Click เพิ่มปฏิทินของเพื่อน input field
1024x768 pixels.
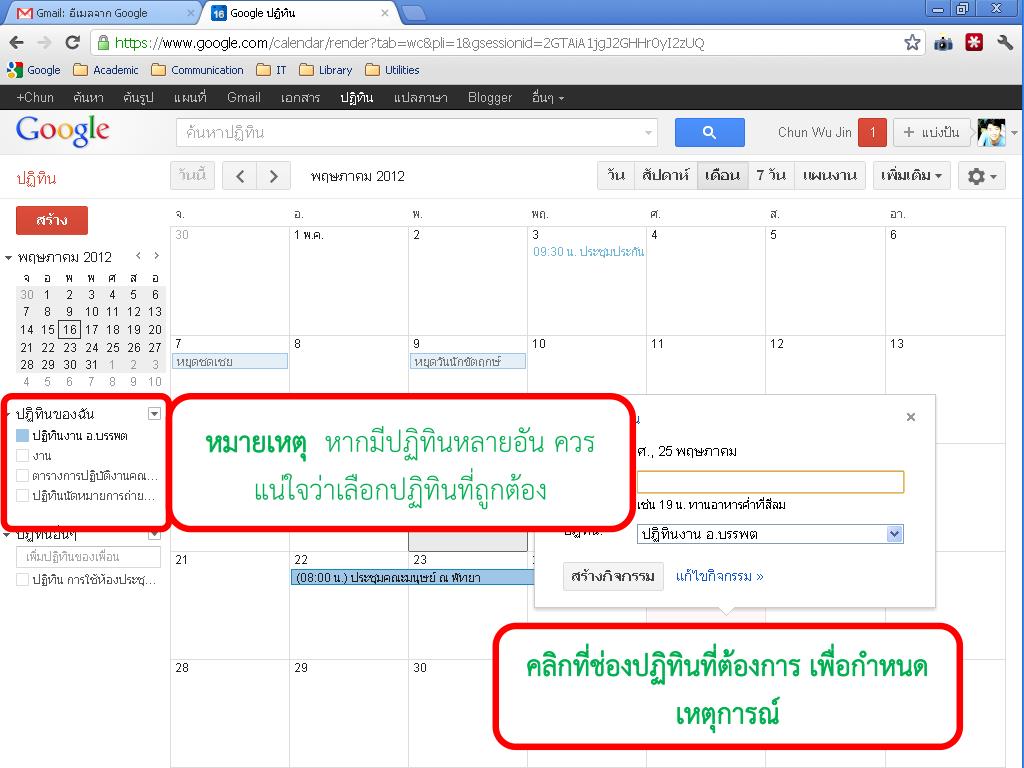pos(88,557)
